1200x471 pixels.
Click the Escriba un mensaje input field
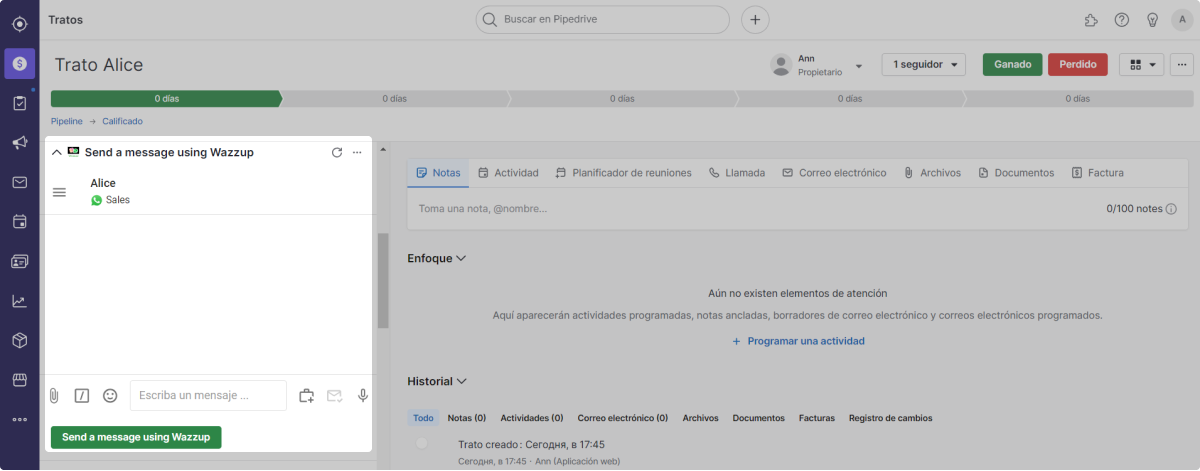(208, 396)
